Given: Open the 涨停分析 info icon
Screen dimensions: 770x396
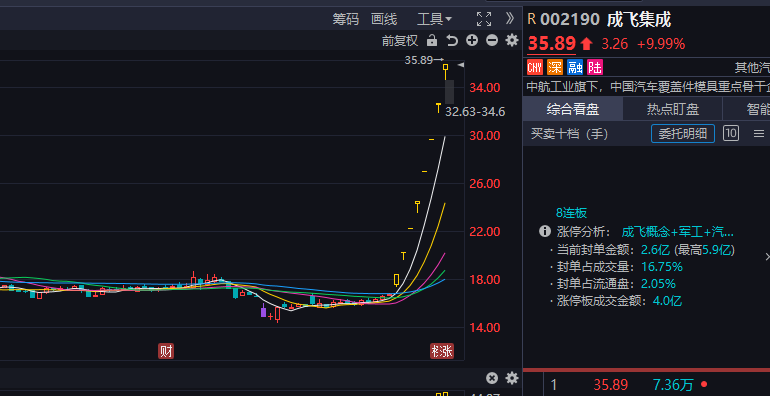Looking at the screenshot, I should [x=544, y=231].
